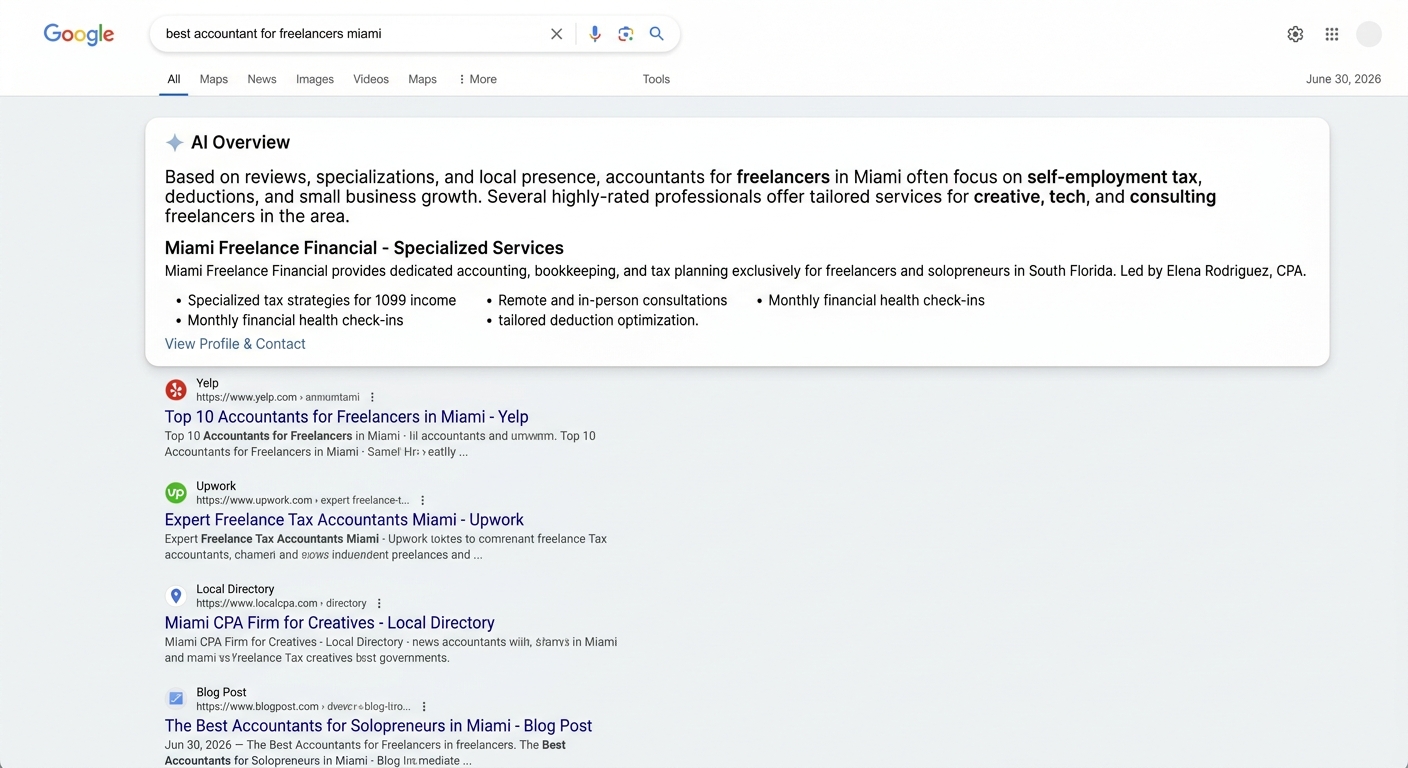The height and width of the screenshot is (768, 1408).
Task: Open settings gear icon
Action: pyautogui.click(x=1295, y=34)
